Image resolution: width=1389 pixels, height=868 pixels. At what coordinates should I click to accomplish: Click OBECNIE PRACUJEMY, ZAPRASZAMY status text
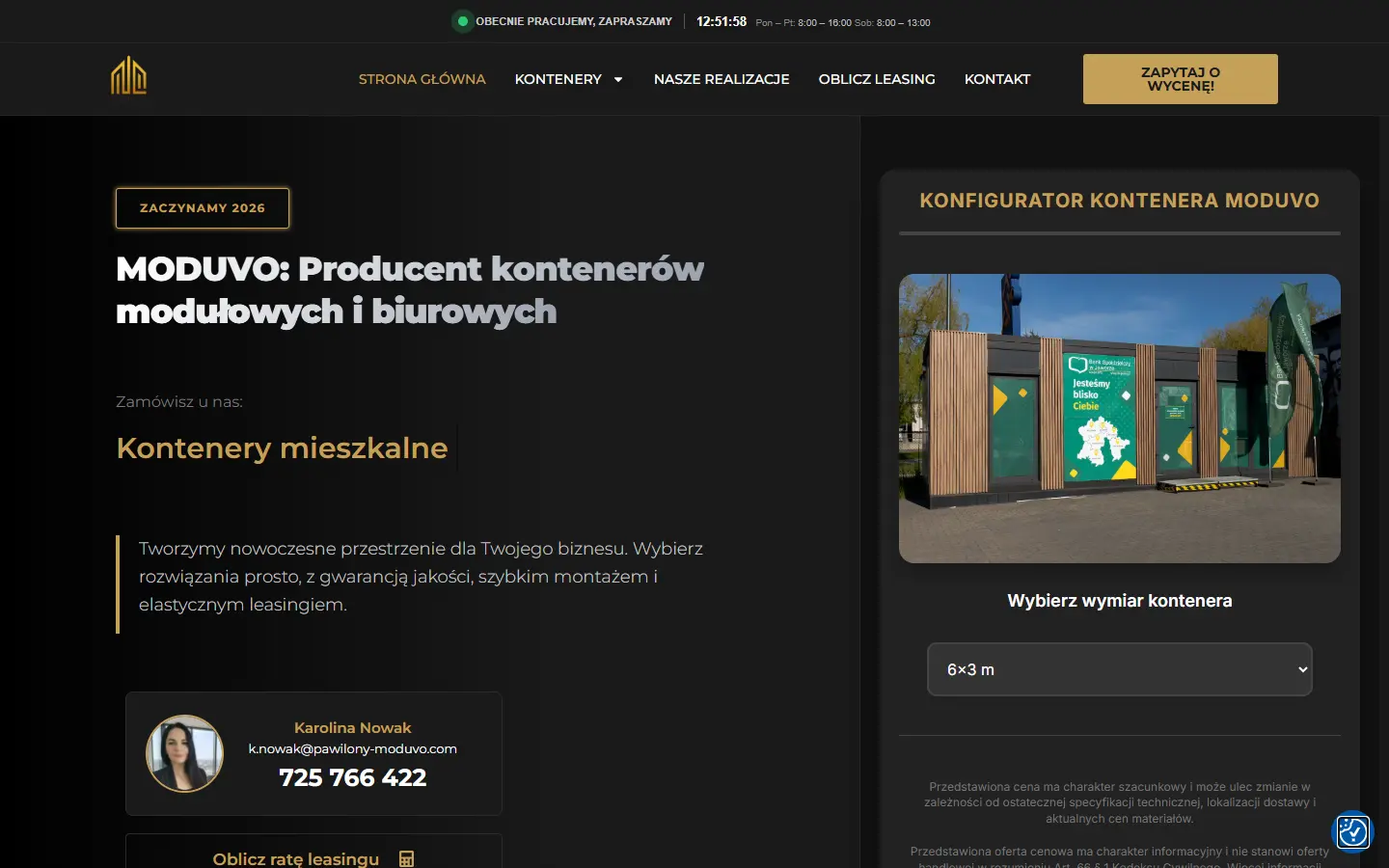click(x=574, y=21)
